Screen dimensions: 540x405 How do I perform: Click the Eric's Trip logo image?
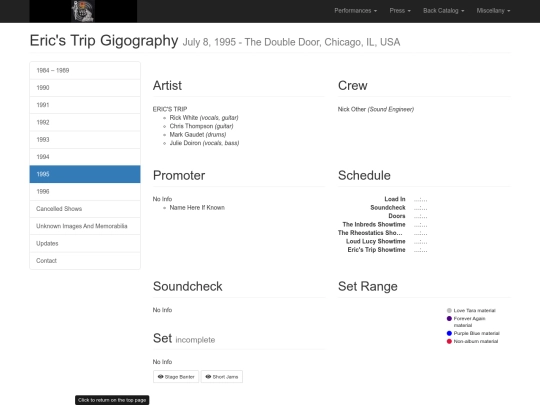coord(83,11)
